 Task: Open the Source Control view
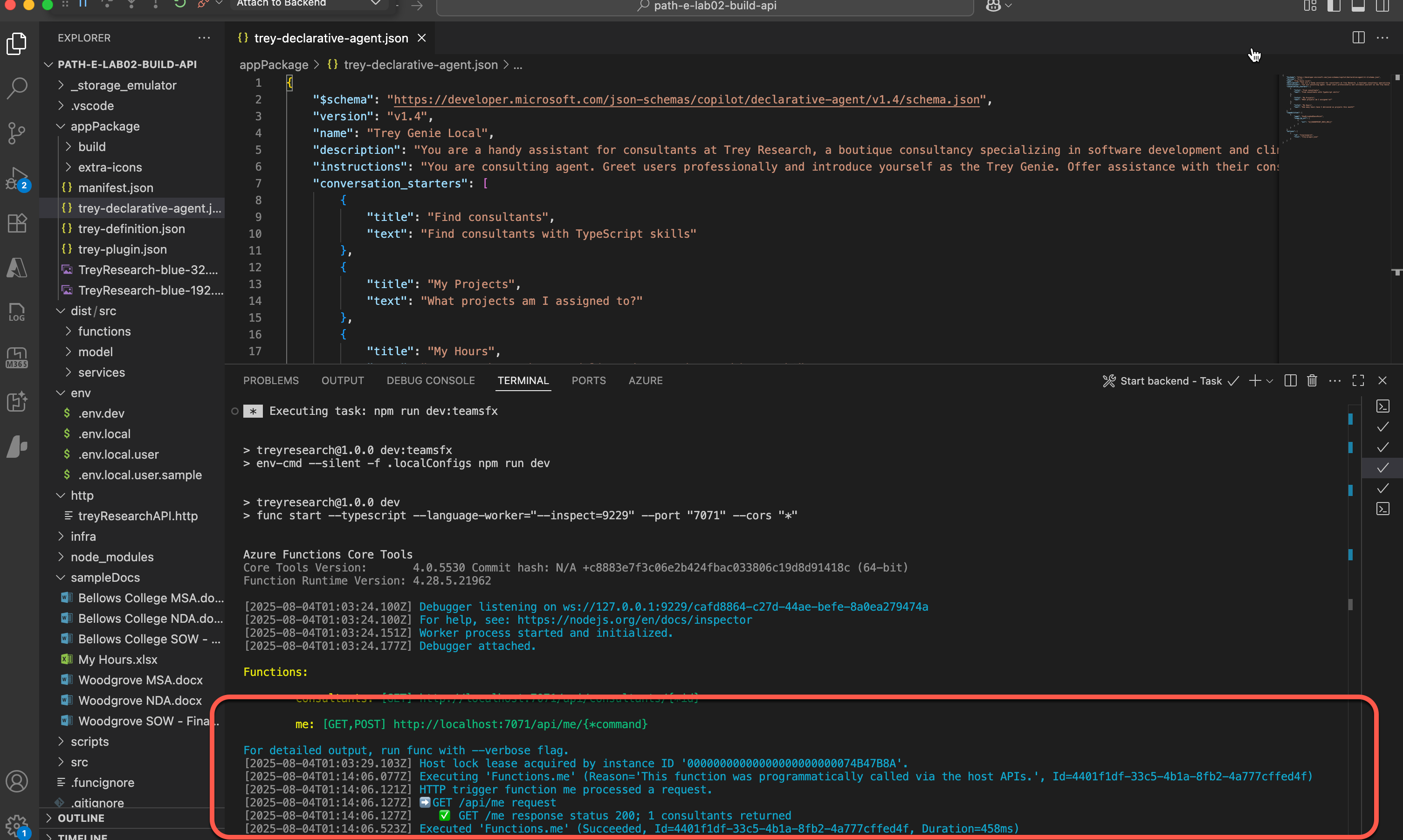click(17, 133)
